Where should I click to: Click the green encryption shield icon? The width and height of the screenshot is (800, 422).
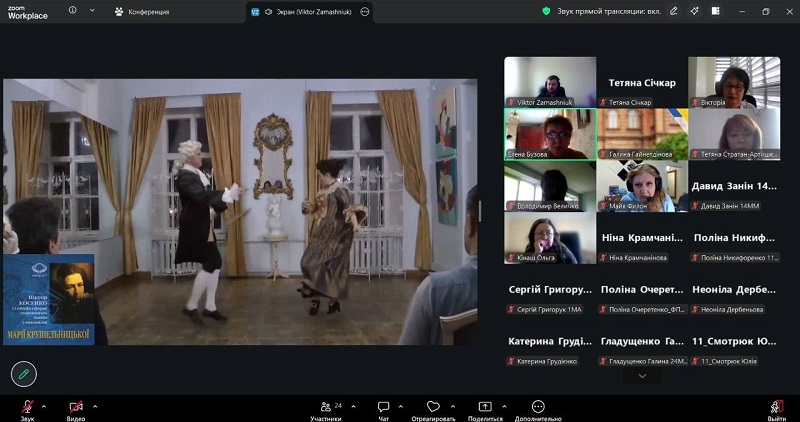(x=547, y=11)
